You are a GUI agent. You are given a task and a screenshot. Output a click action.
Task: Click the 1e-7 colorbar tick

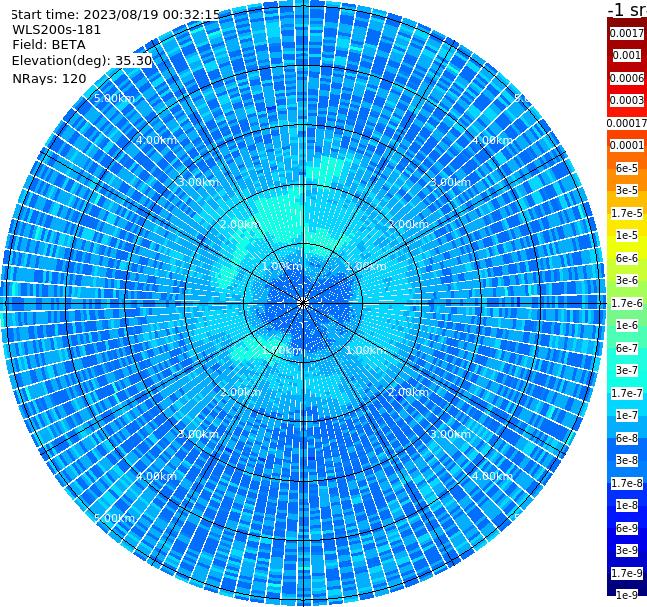click(x=627, y=415)
